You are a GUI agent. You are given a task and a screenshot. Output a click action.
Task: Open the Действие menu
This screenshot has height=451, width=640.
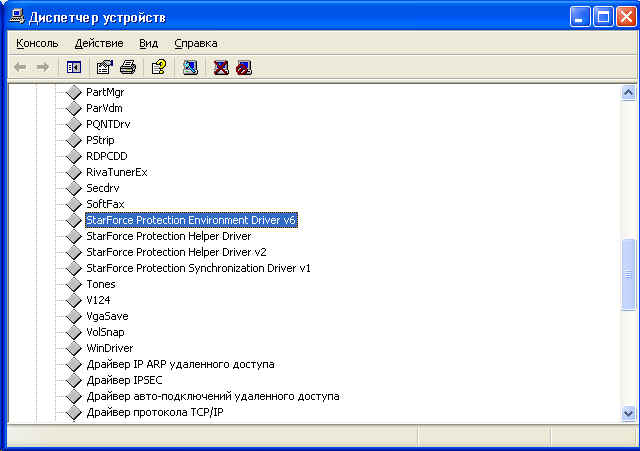point(99,43)
